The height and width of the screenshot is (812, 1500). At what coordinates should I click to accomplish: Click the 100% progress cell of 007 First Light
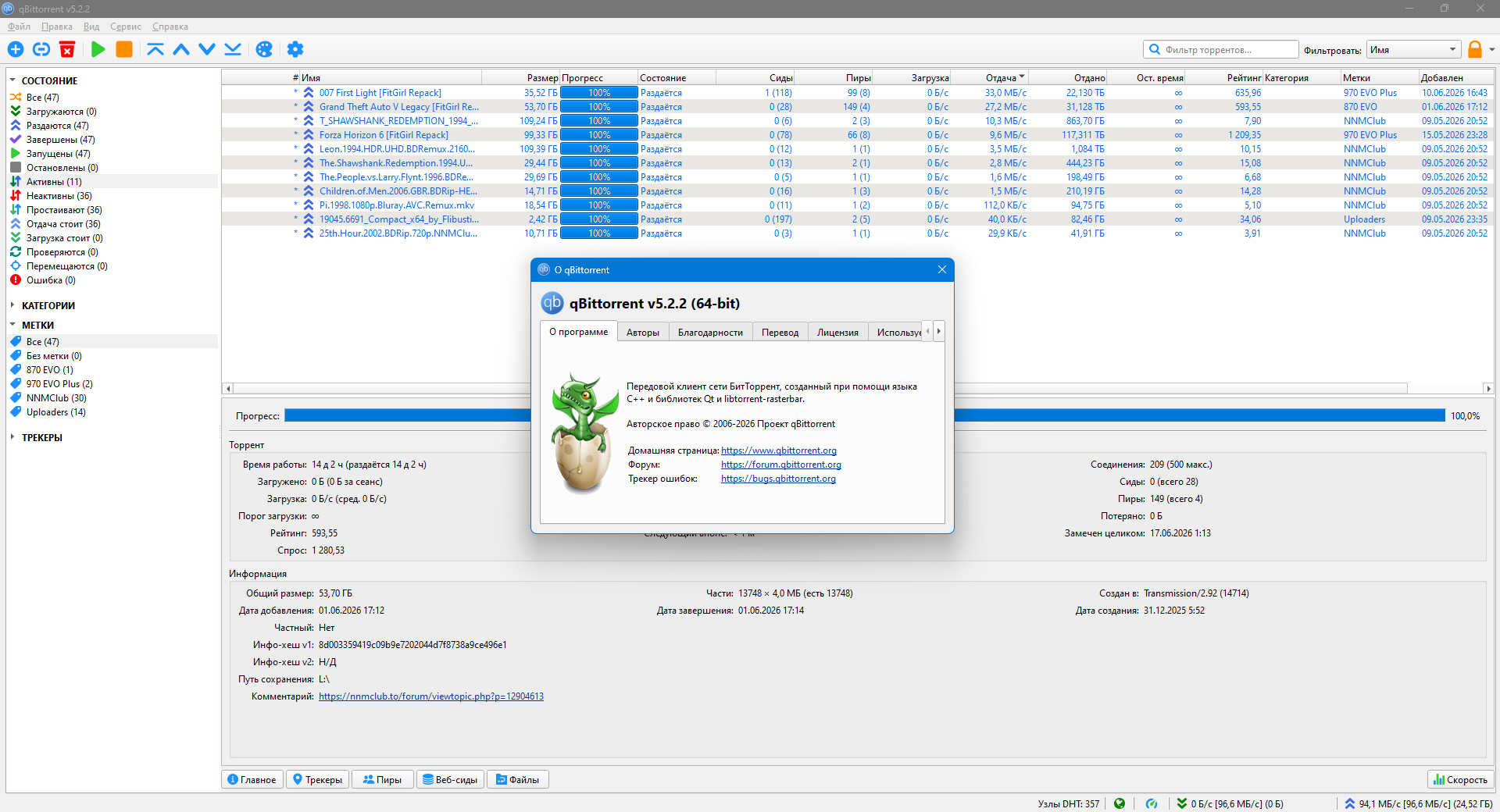click(x=599, y=93)
